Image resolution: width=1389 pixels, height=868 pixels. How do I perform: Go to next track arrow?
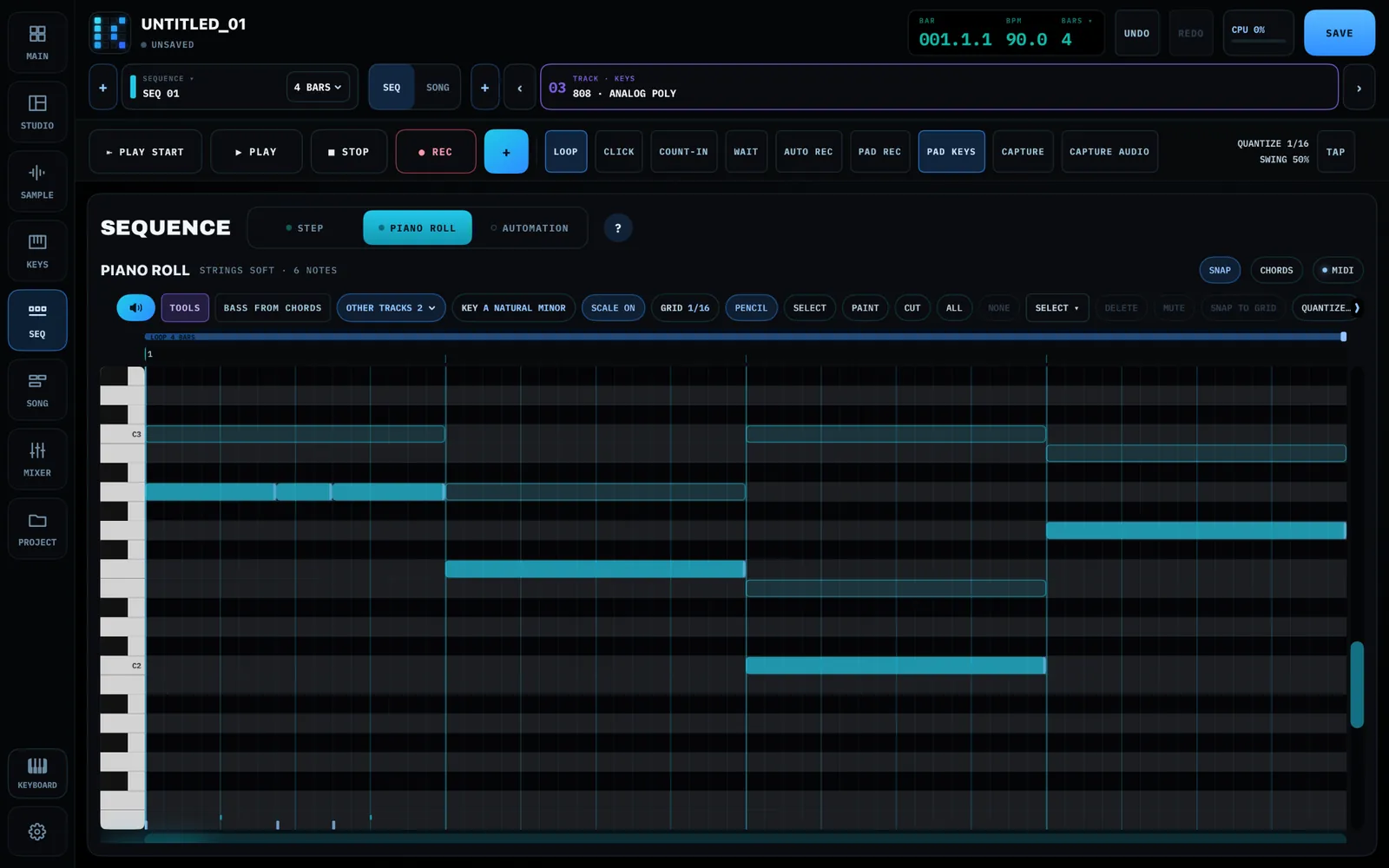(1359, 87)
